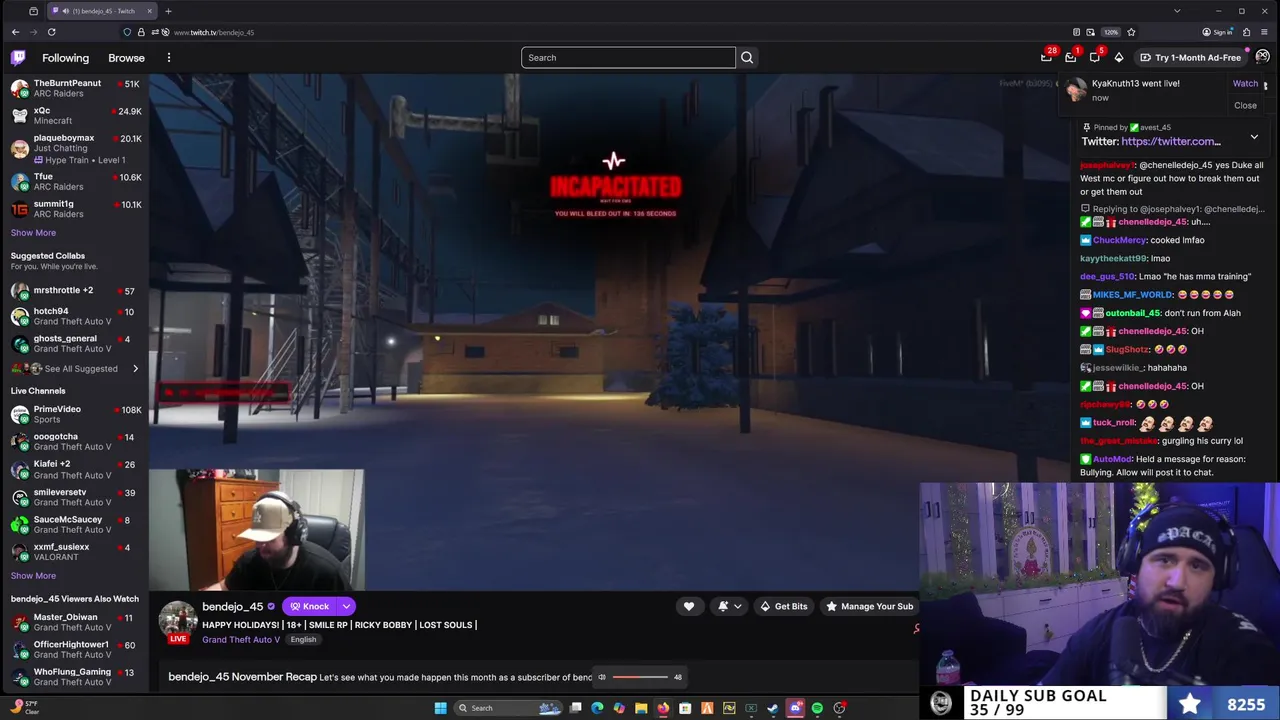Open the Following page
Viewport: 1280px width, 720px height.
point(65,58)
